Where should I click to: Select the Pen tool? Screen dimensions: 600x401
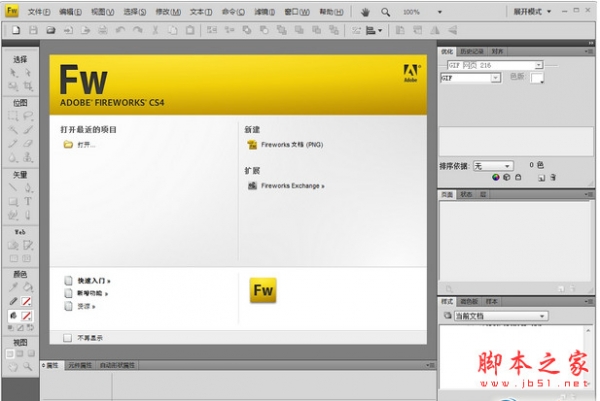click(x=28, y=187)
